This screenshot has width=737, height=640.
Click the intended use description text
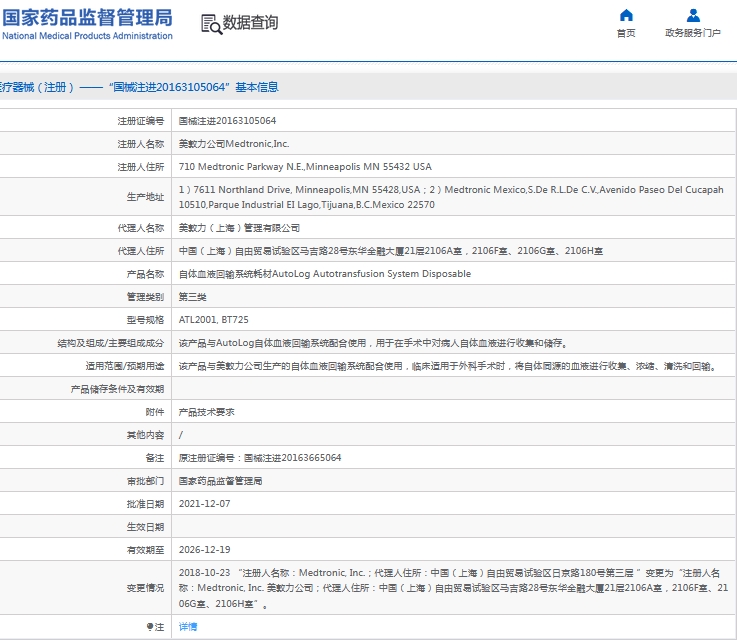tap(449, 366)
